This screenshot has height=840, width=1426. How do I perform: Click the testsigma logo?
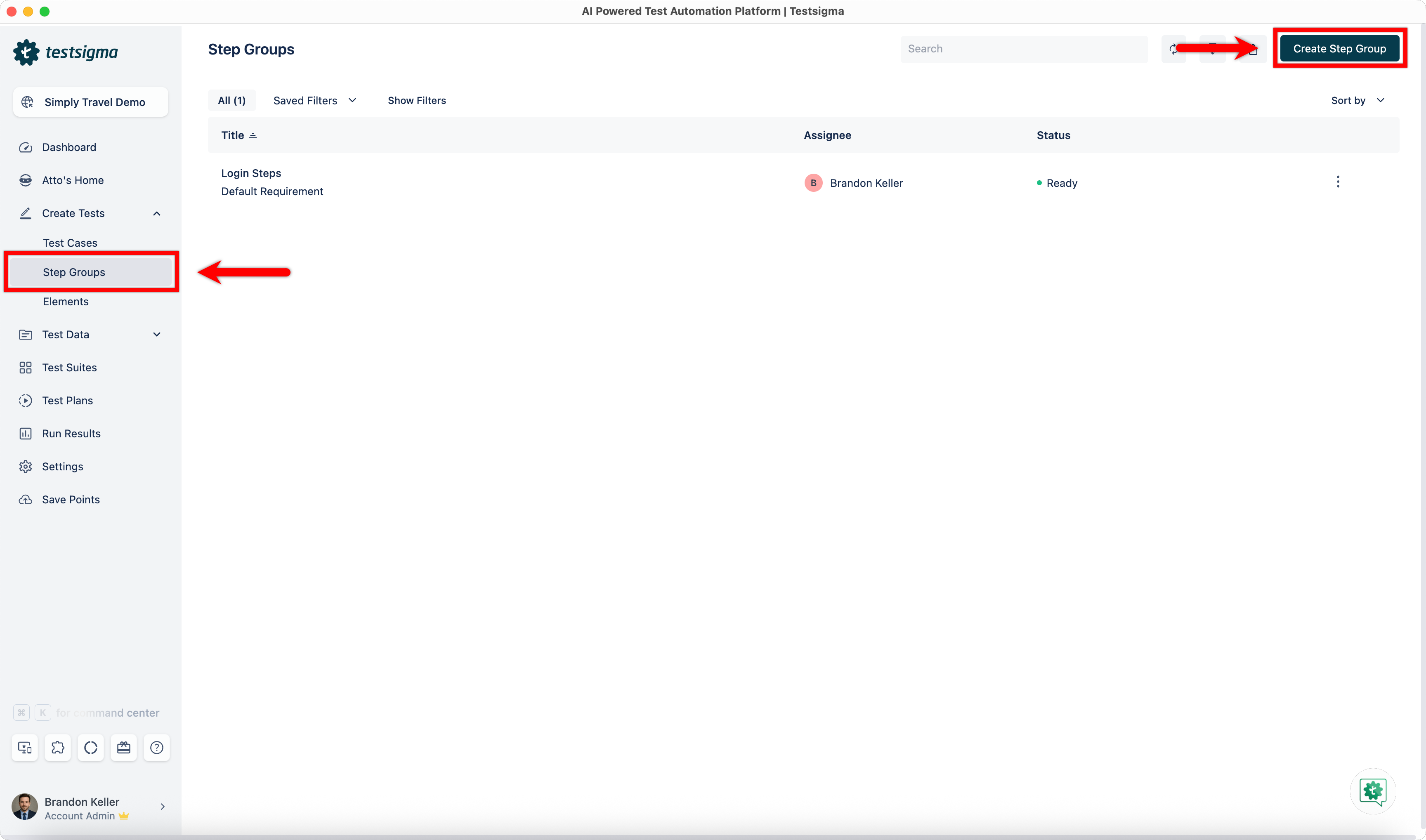click(66, 52)
